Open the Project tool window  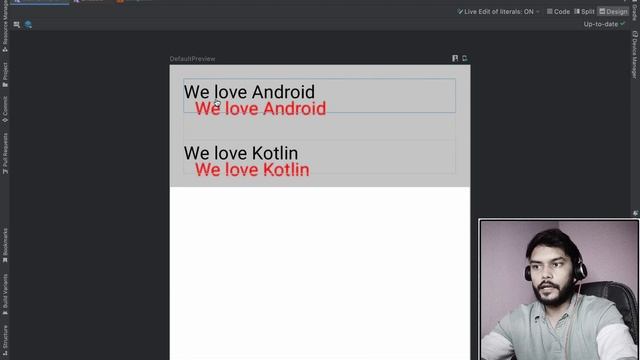(5, 75)
